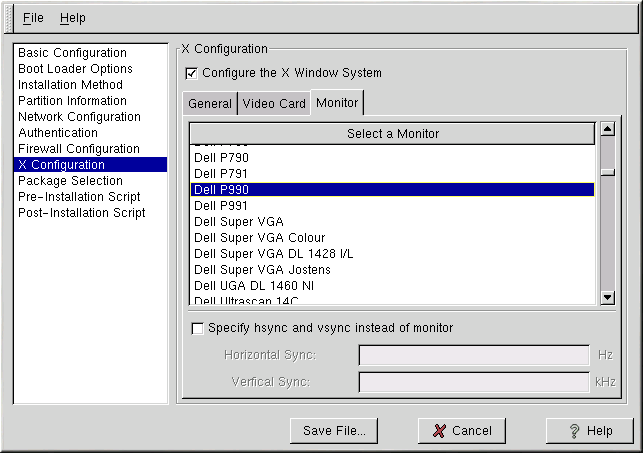Click the monitor list scroll up arrow
643x453 pixels.
607,130
